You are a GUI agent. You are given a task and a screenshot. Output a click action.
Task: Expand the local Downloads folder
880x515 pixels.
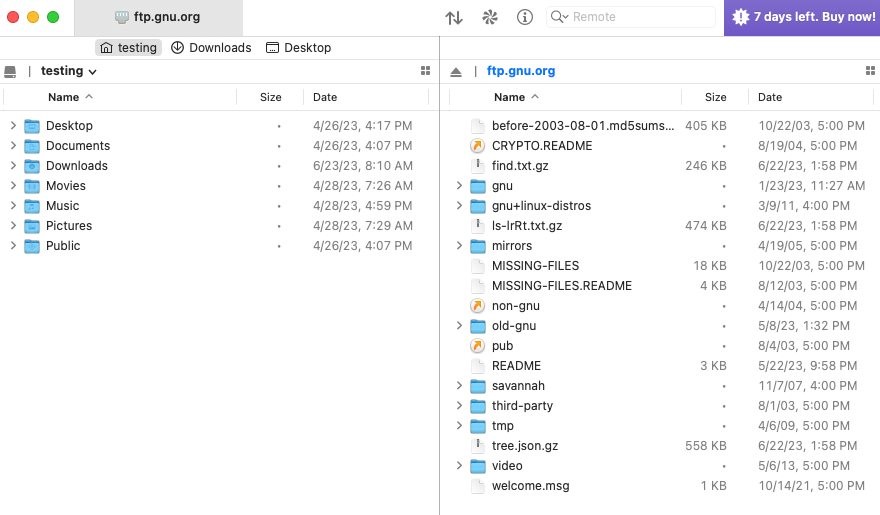click(x=13, y=165)
